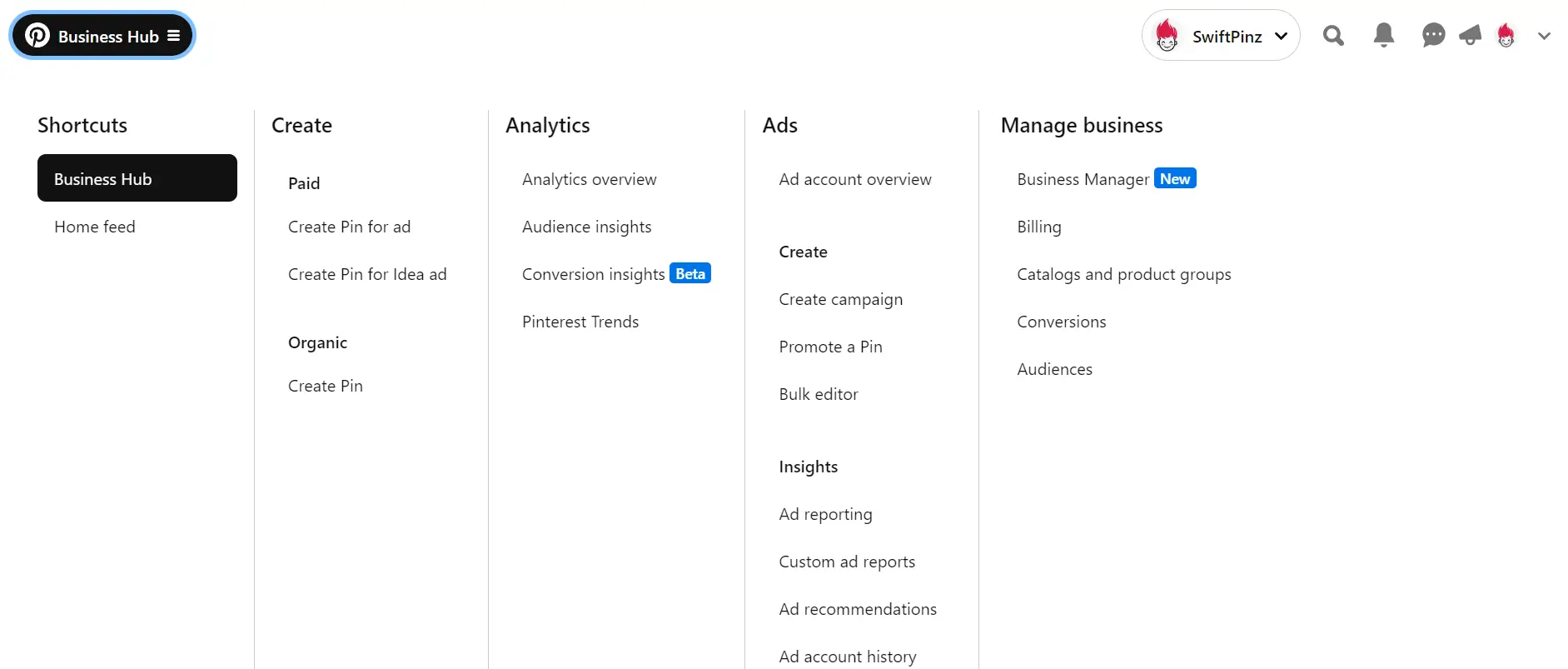Open Pinterest Trends

pos(580,322)
